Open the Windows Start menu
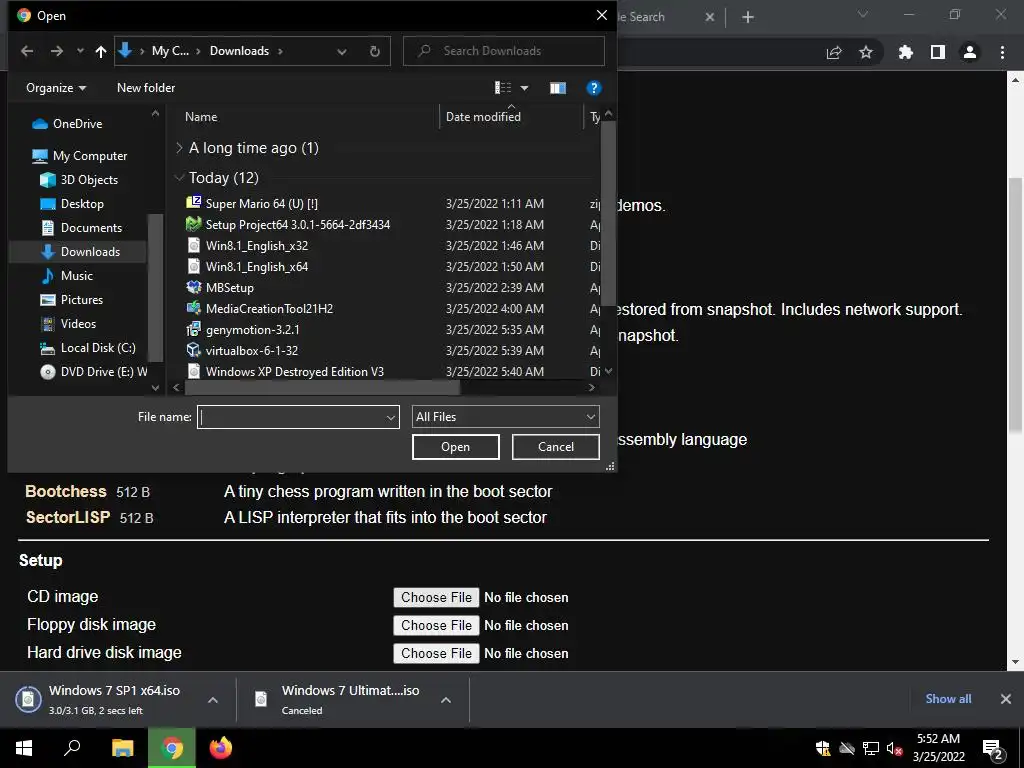 tap(24, 748)
